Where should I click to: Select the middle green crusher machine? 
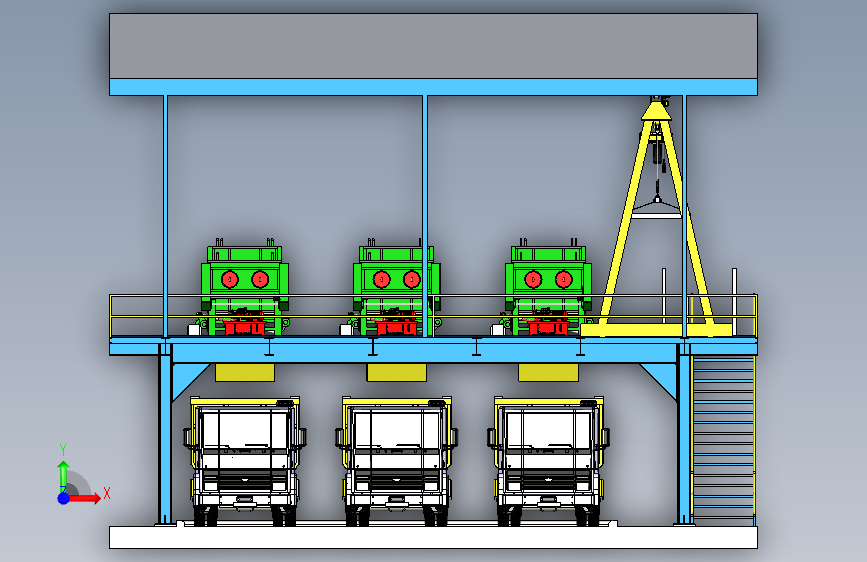click(x=396, y=288)
